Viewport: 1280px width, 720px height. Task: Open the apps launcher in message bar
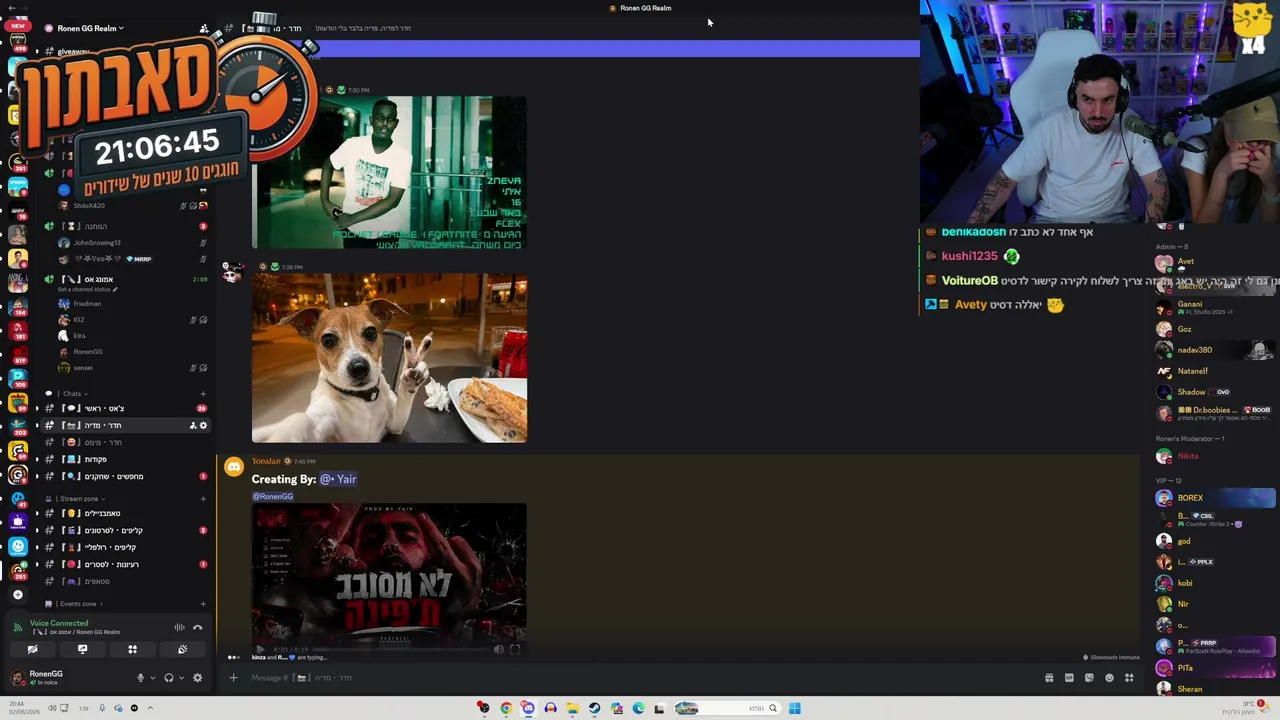click(1129, 678)
